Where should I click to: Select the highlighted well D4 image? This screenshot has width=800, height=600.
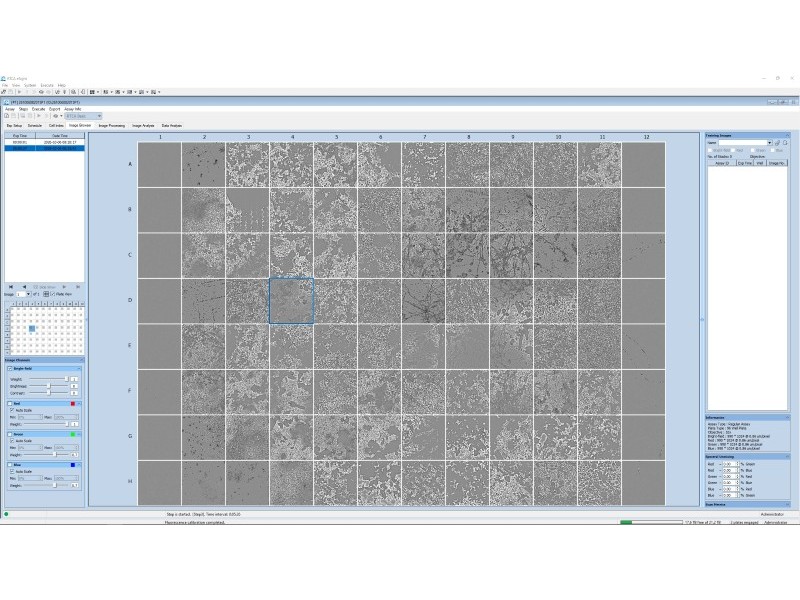[291, 301]
